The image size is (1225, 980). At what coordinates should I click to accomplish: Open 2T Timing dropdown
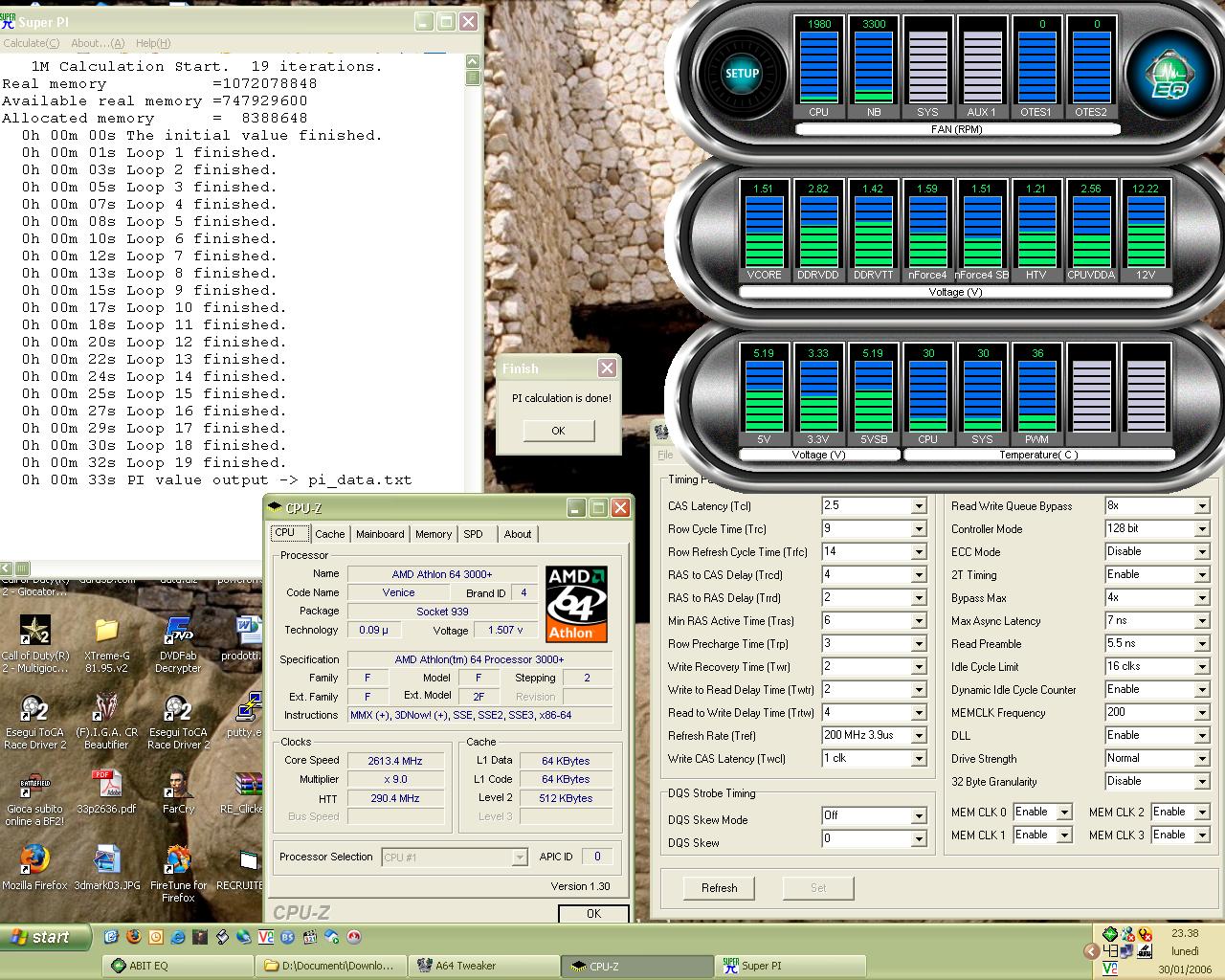(1202, 575)
